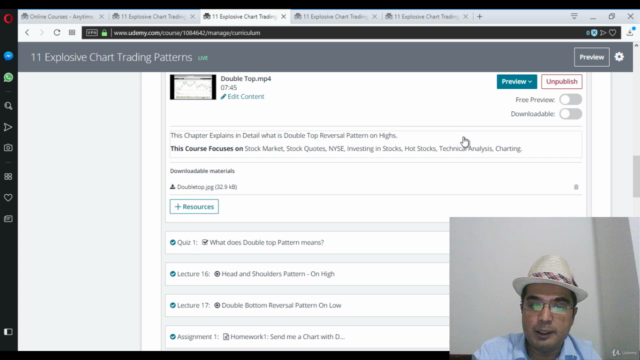Open the Double Top video thumbnail

click(193, 87)
